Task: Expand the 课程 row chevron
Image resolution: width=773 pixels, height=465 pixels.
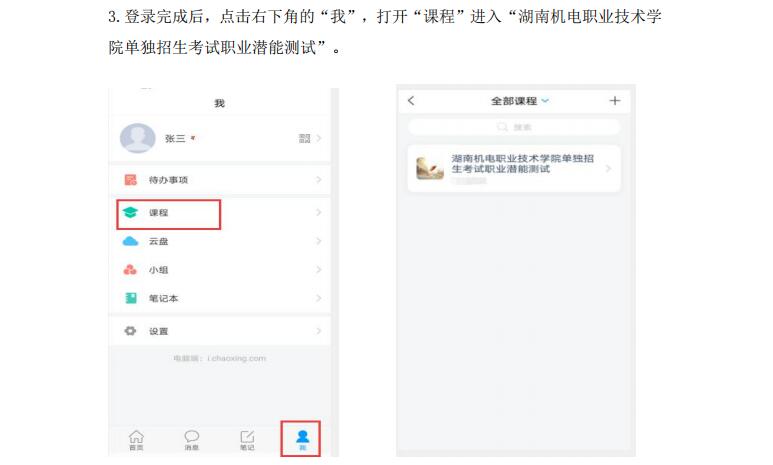Action: pos(318,213)
